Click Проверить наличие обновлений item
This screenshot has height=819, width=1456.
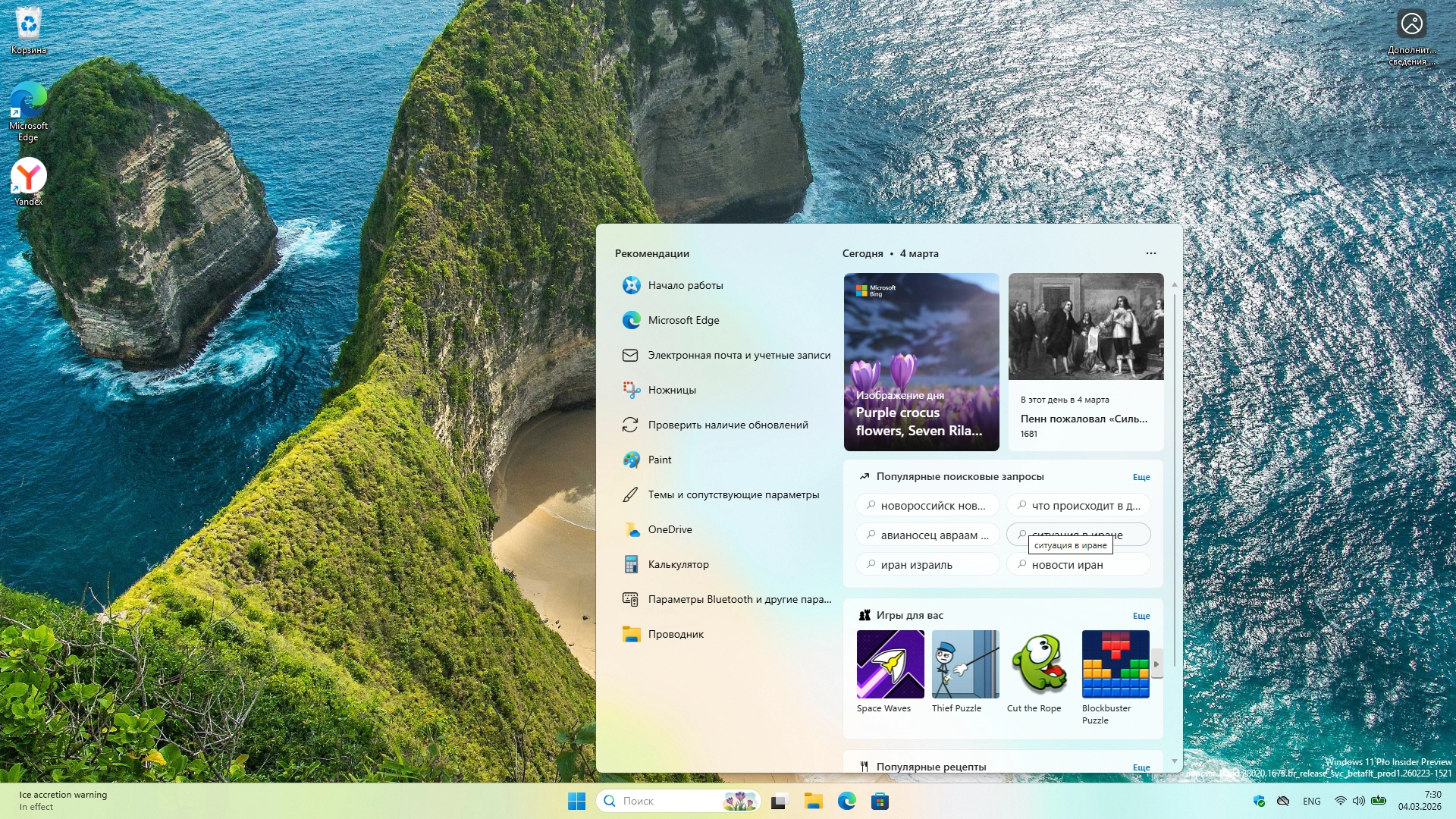coord(727,425)
